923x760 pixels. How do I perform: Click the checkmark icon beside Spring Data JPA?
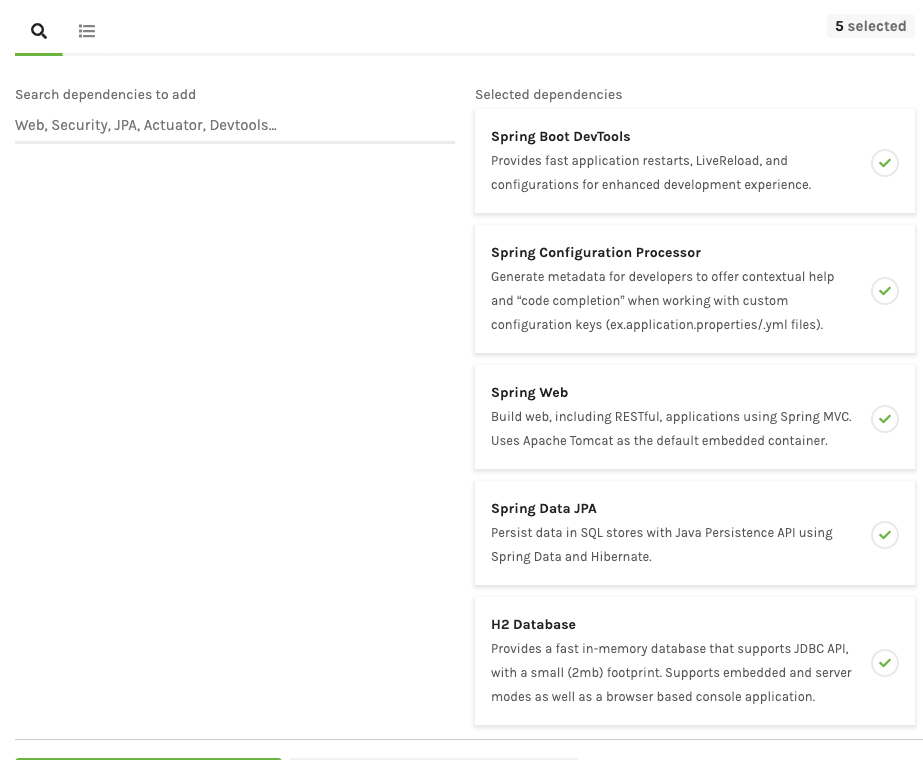point(884,535)
